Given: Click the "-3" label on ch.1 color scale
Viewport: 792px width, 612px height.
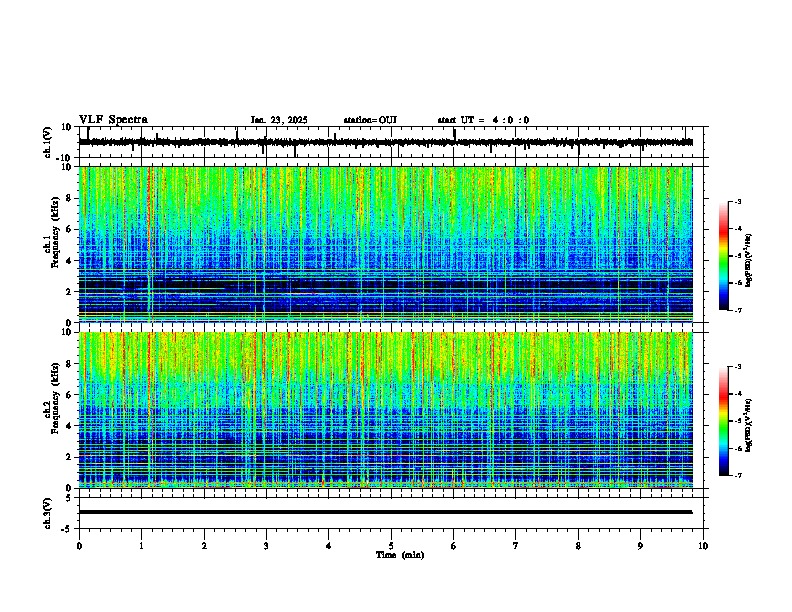Looking at the screenshot, I should (x=737, y=202).
